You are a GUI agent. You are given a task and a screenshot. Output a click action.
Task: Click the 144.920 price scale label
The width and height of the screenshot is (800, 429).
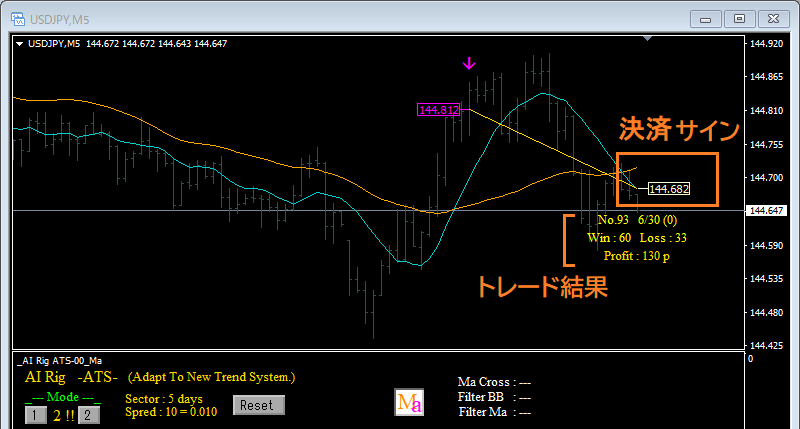766,44
